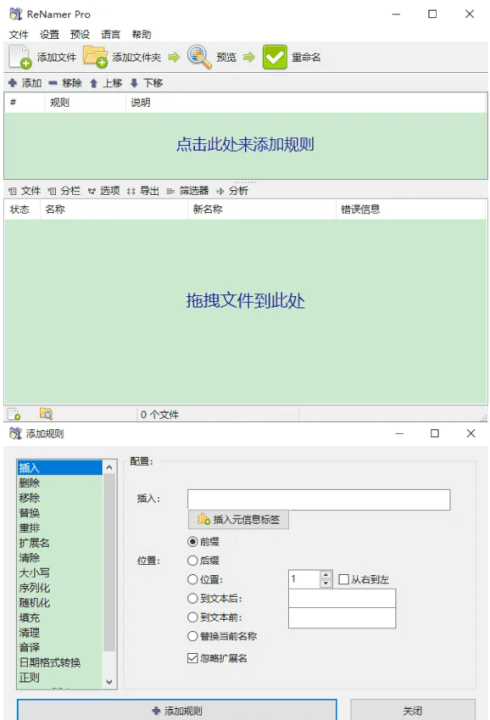Screen dimensions: 490x720
Task: Select the 序列化 rule in the list
Action: click(60, 588)
